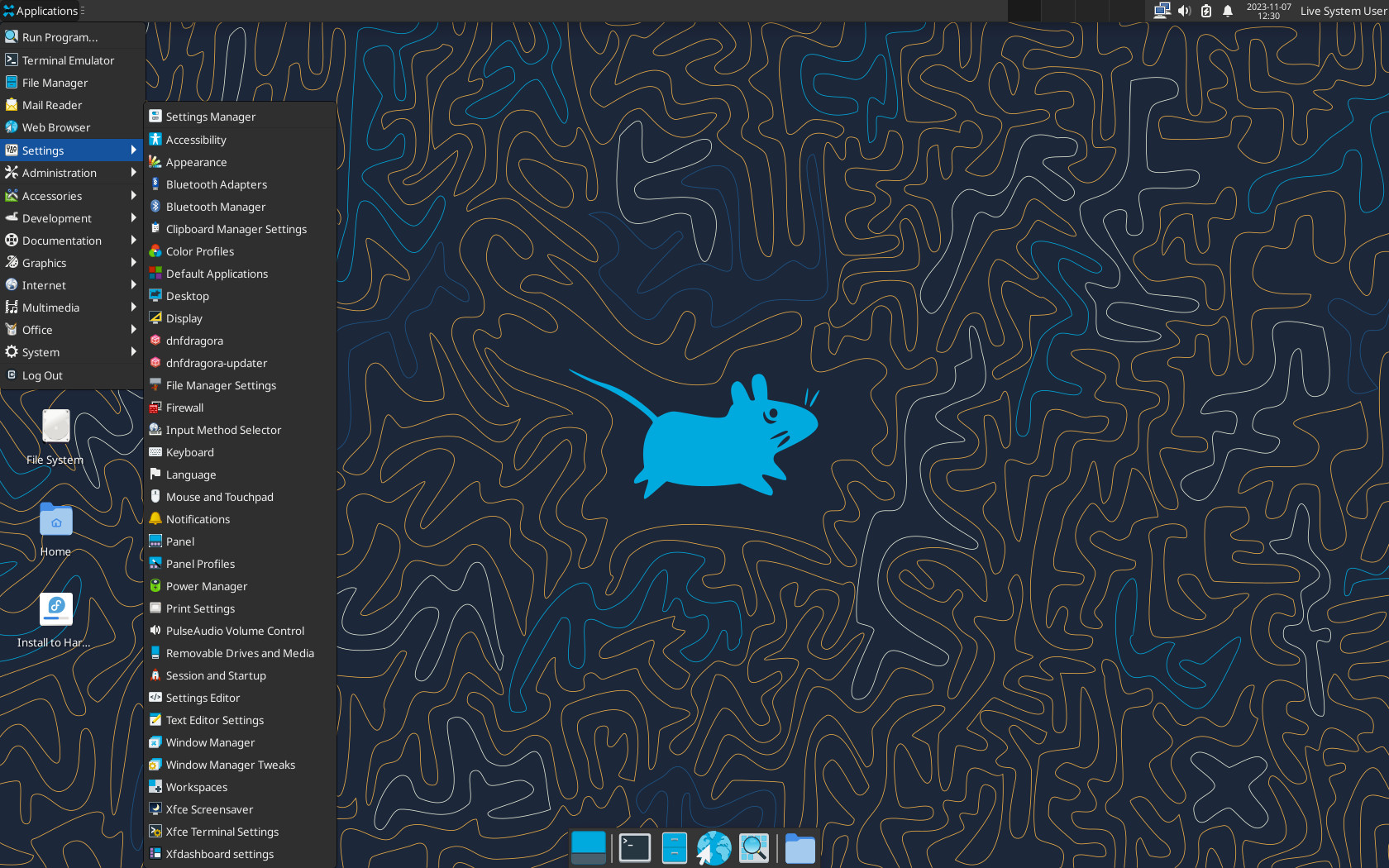Open File Manager Settings entry

(240, 385)
